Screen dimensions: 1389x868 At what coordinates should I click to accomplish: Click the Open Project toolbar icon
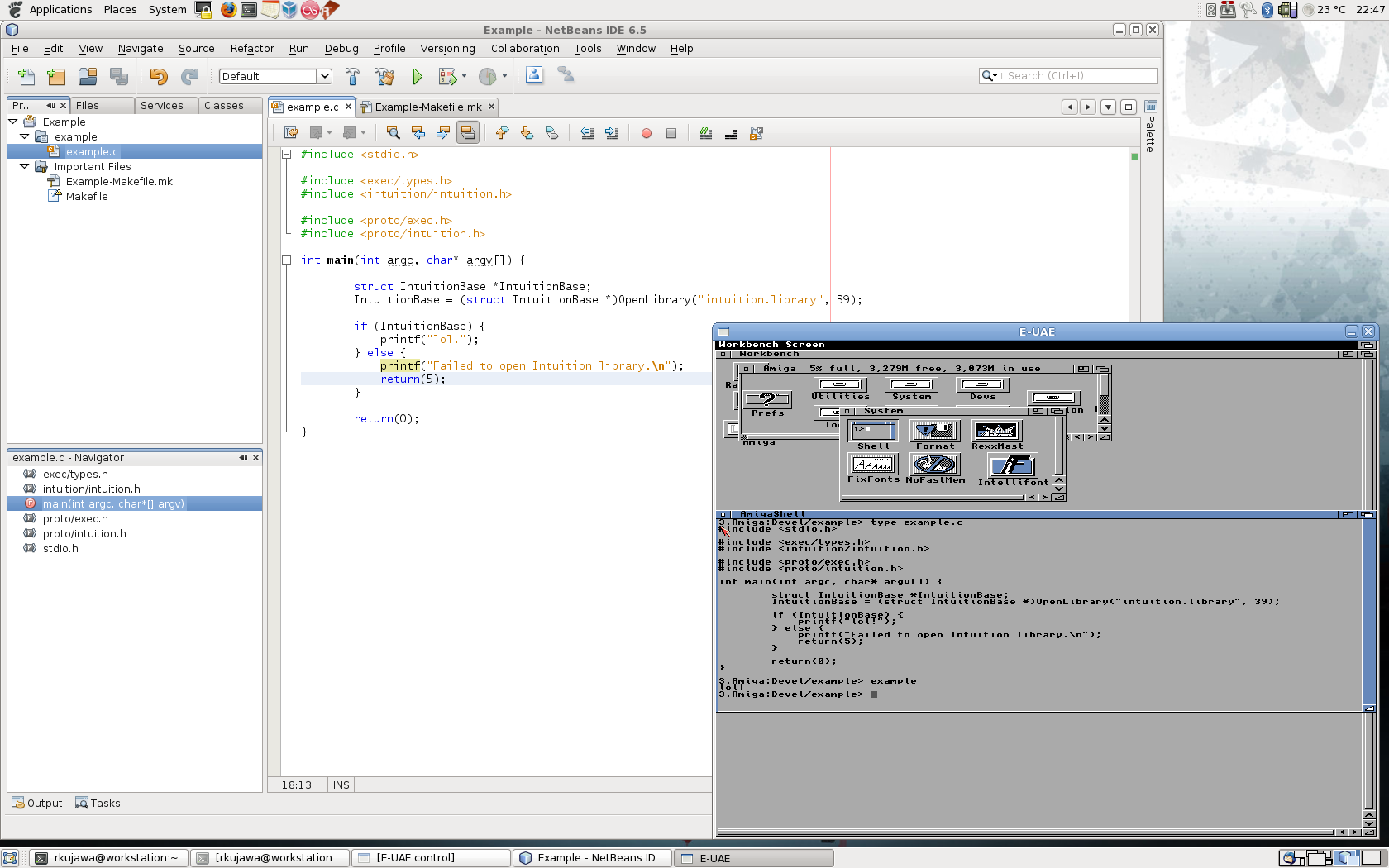tap(88, 76)
